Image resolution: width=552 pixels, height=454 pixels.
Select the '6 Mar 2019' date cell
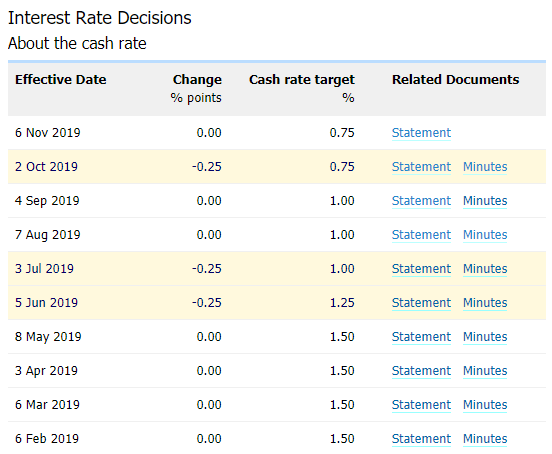coord(47,405)
